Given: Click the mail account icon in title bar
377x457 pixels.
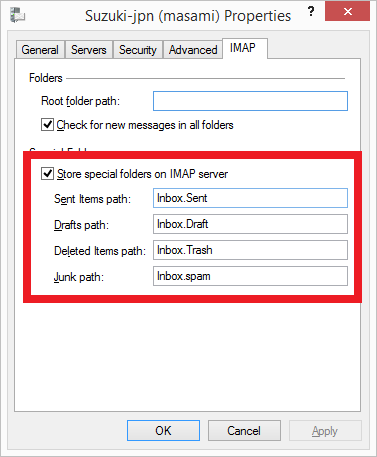Looking at the screenshot, I should (x=18, y=15).
